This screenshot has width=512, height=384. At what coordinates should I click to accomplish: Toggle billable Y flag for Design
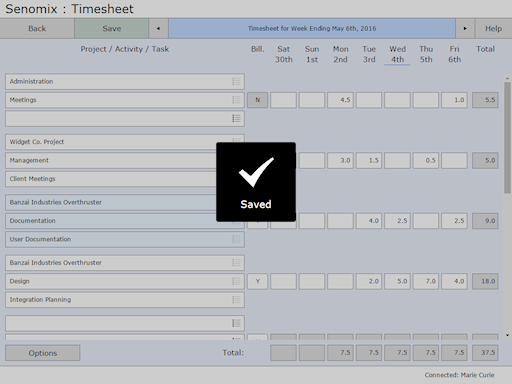257,281
